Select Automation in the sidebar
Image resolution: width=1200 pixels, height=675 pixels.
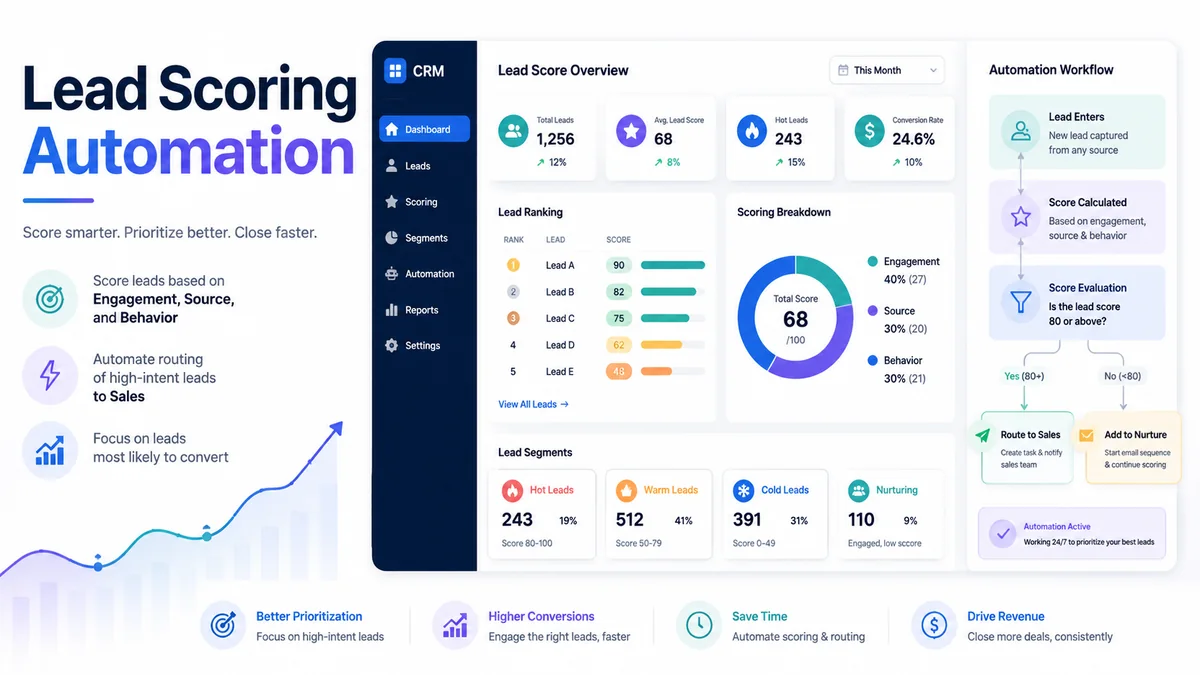click(x=425, y=274)
